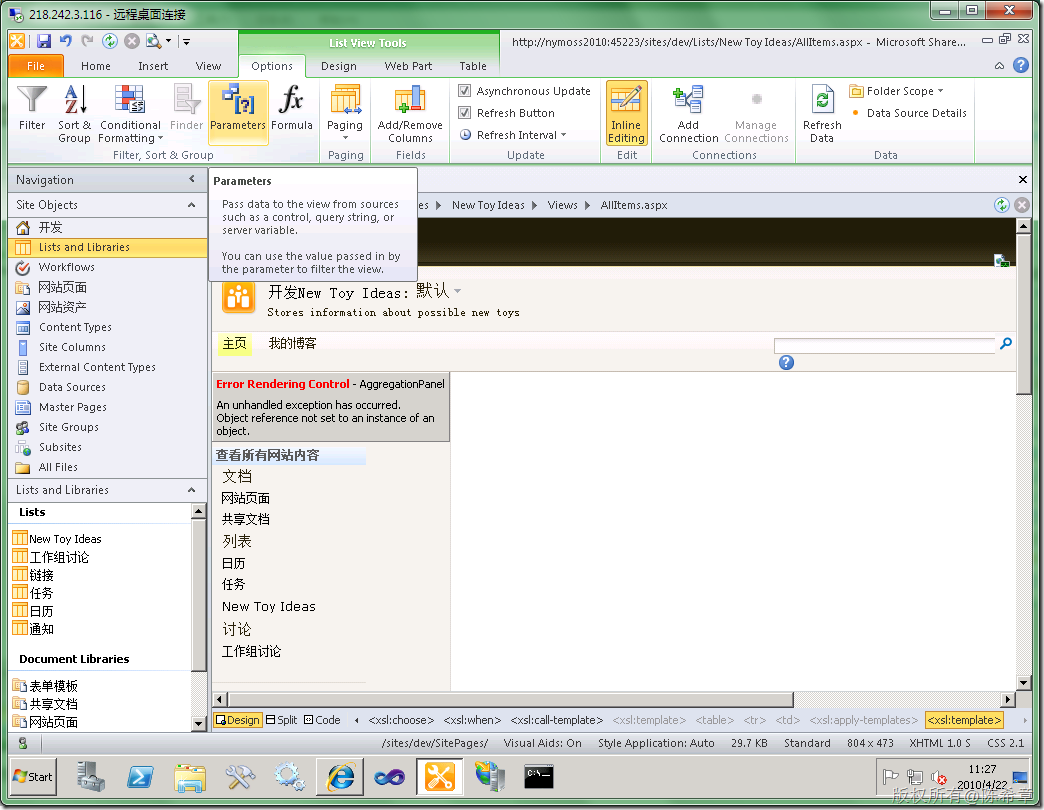This screenshot has width=1044, height=810.
Task: Click horizontal scrollbar of design view
Action: click(510, 700)
